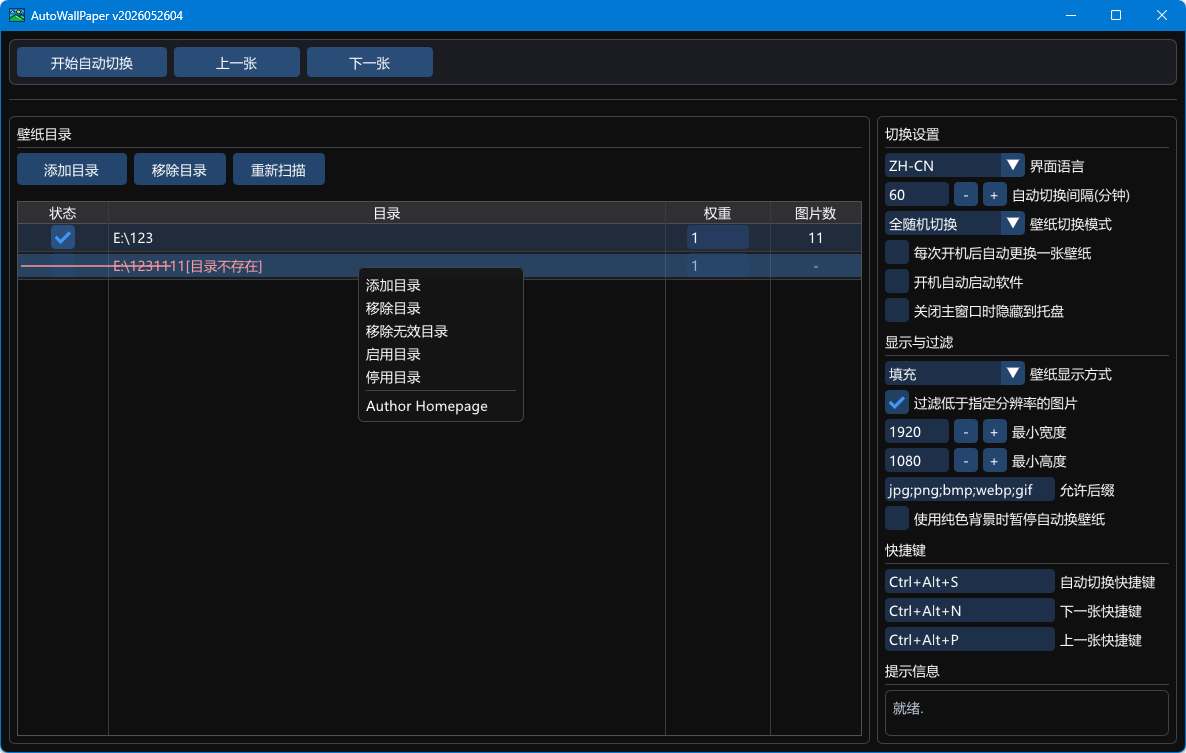Click the 目录 column header
Screen dimensions: 1186x753
pyautogui.click(x=387, y=213)
